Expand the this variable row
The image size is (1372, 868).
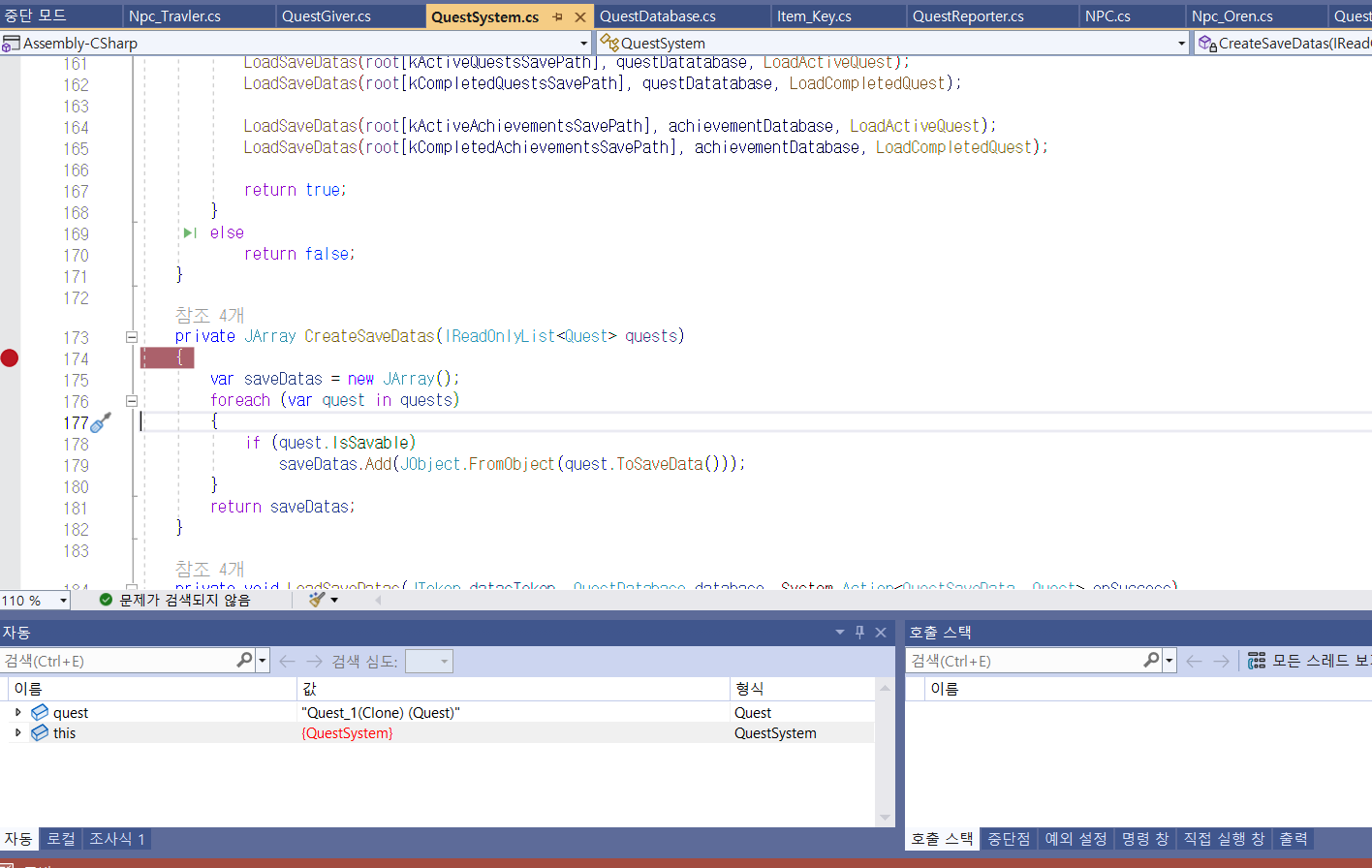[17, 732]
